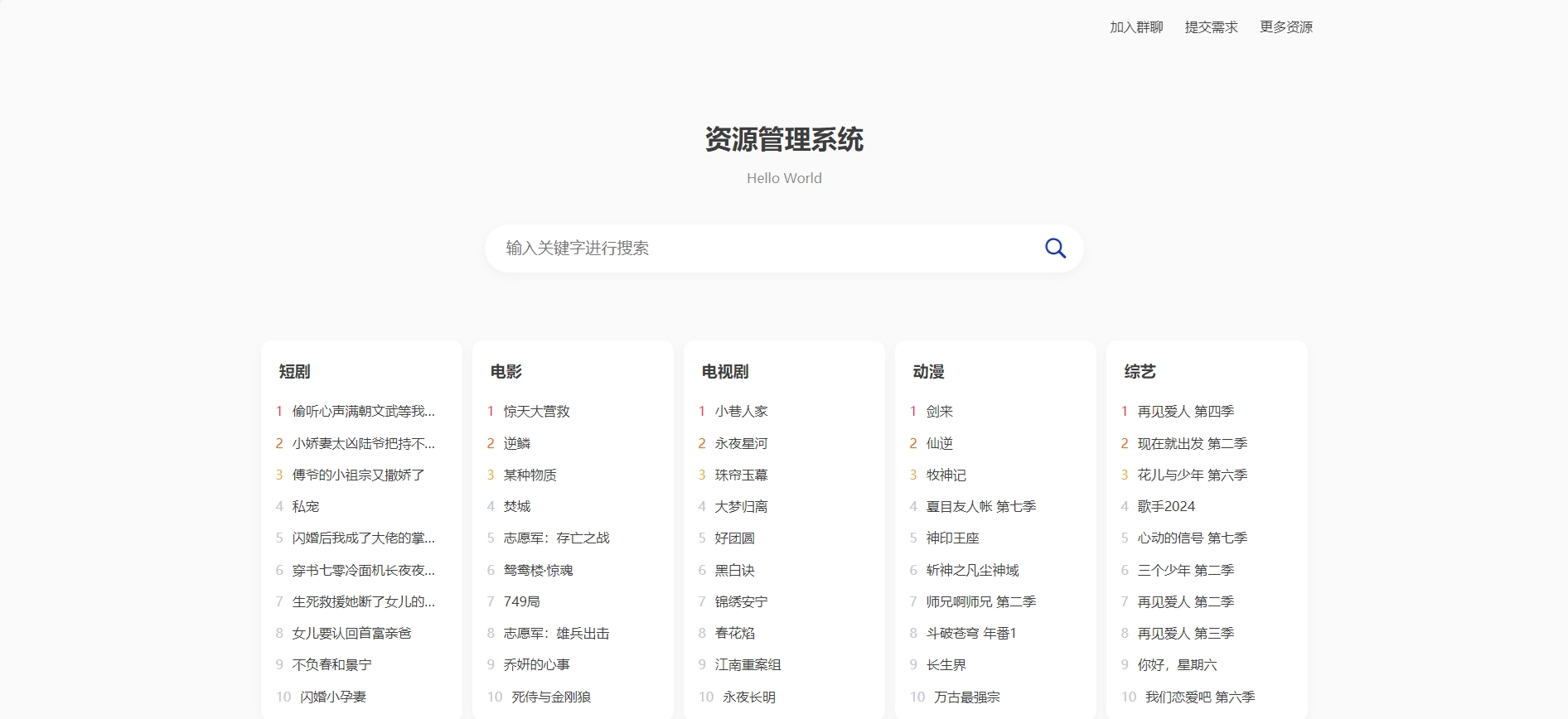Select 永夜星河 TV series entry
The image size is (1568, 719).
(741, 443)
